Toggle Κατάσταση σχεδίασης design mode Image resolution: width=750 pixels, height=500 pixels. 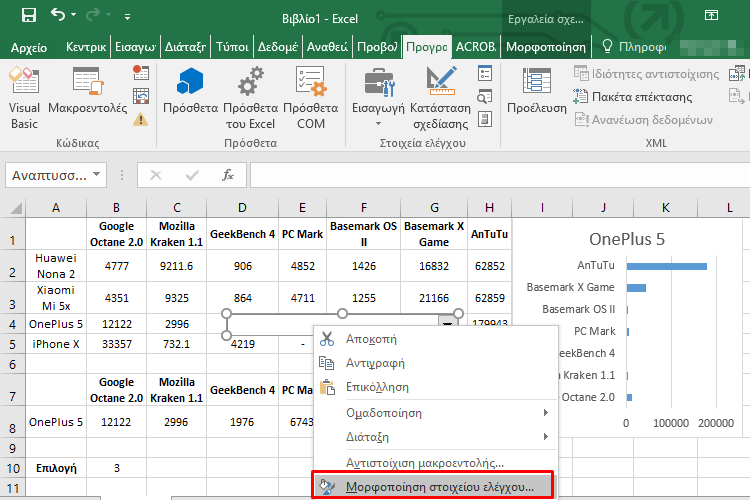[441, 98]
